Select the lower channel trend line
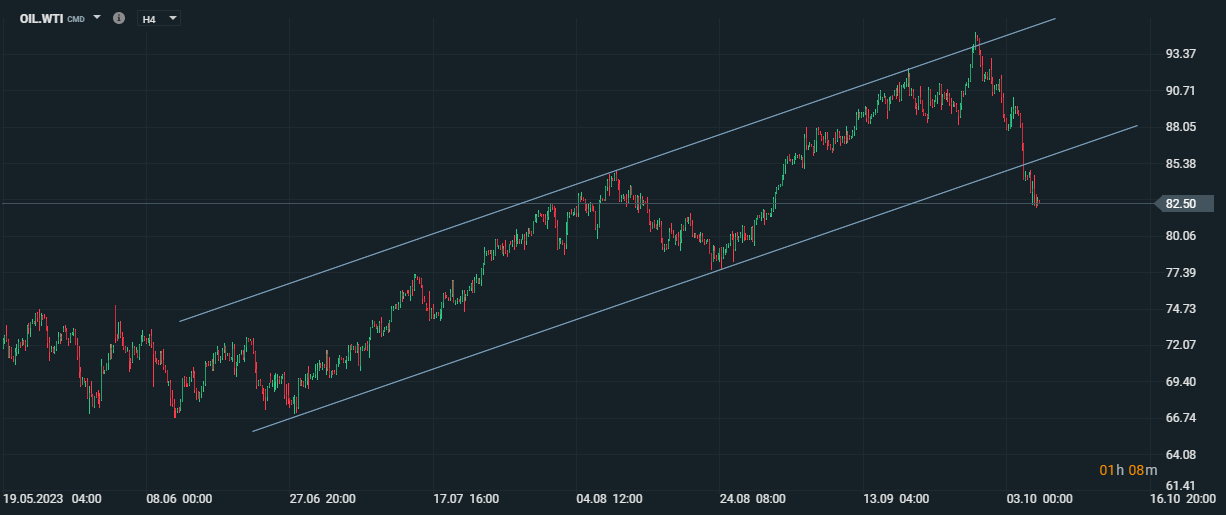Image resolution: width=1226 pixels, height=515 pixels. pyautogui.click(x=695, y=279)
